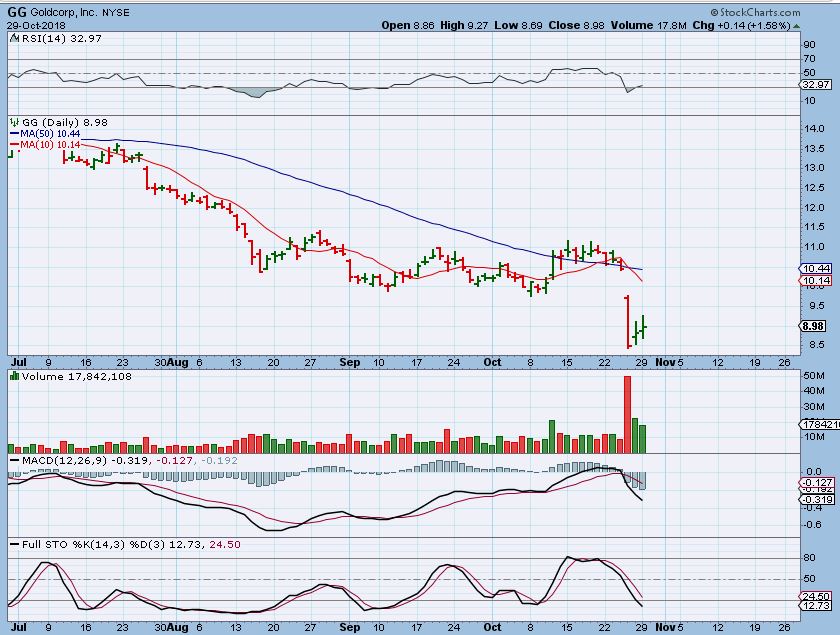840x635 pixels.
Task: Click Nov 5 on the price chart date axis
Action: (670, 362)
